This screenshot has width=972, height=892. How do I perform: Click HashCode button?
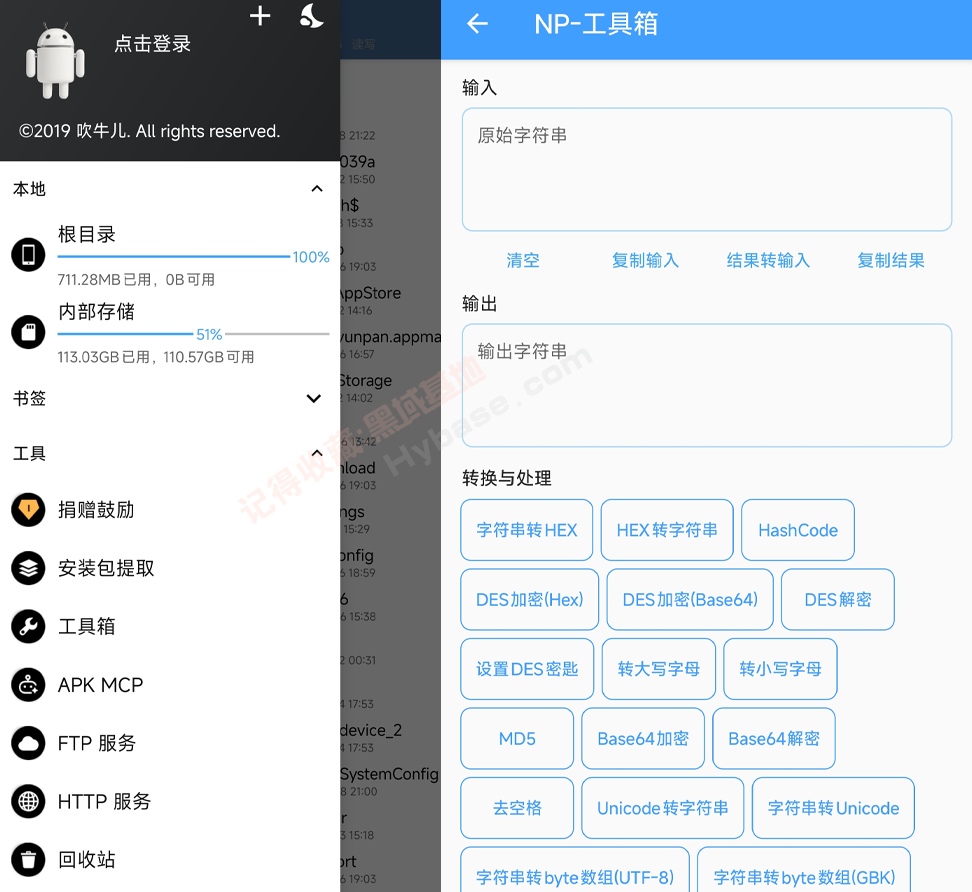point(798,530)
